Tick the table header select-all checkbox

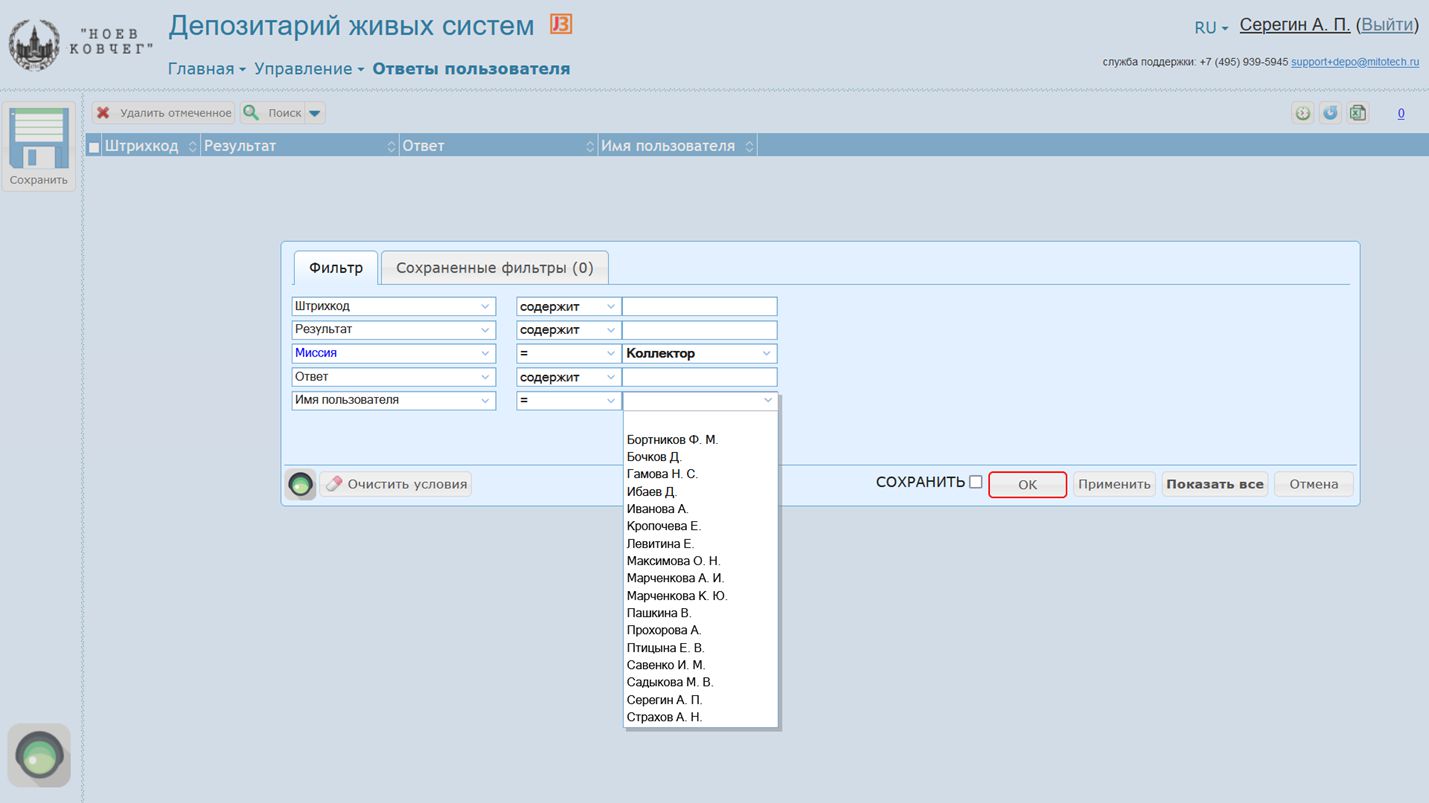[x=94, y=147]
